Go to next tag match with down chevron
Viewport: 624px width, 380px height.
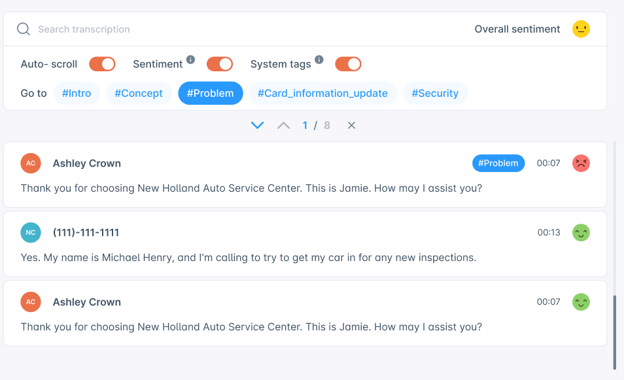click(x=257, y=125)
